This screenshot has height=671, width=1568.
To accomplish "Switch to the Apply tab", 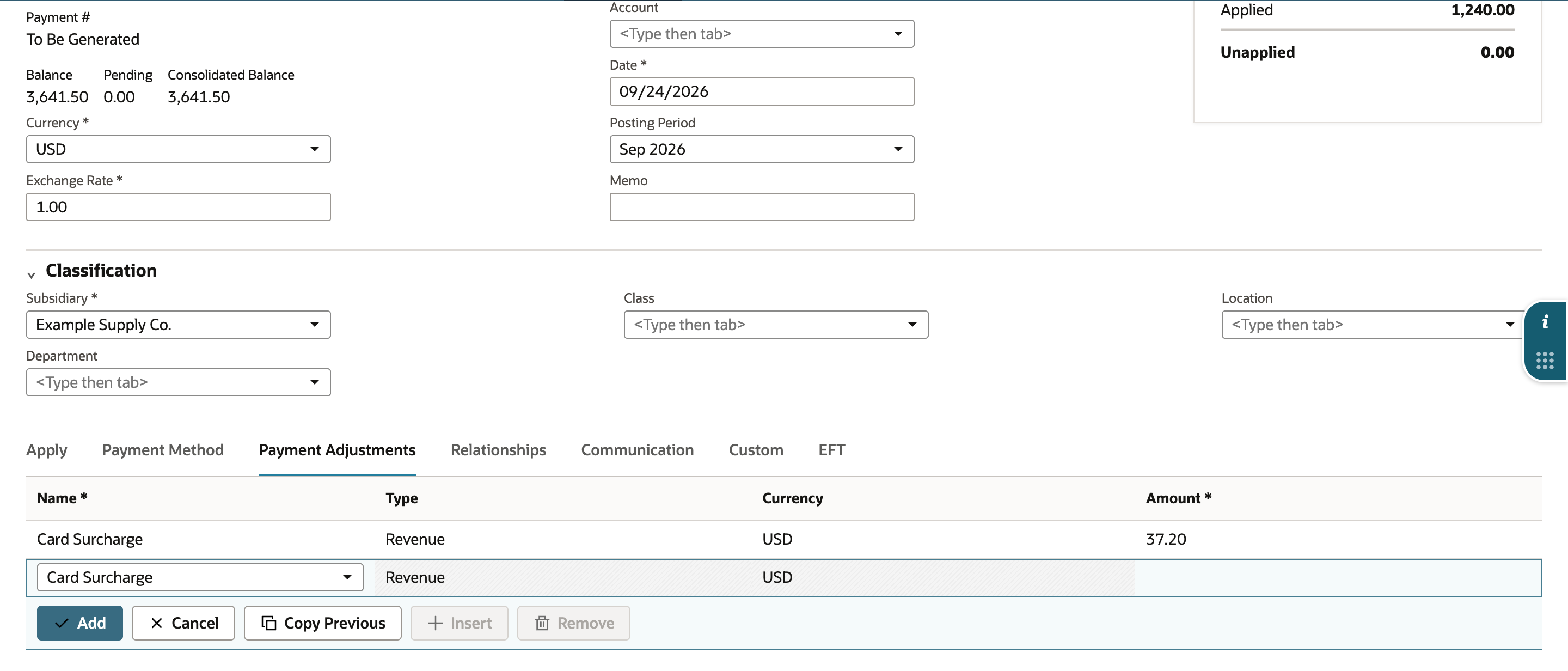I will point(47,450).
